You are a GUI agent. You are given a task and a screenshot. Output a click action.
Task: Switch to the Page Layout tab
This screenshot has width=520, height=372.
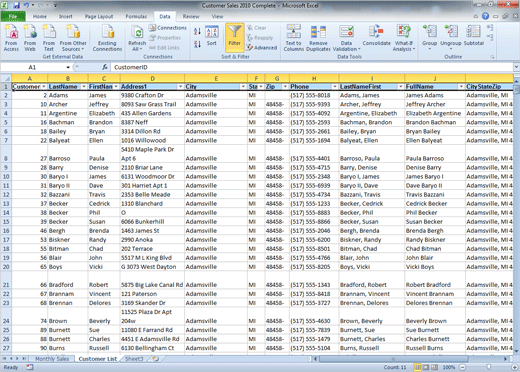[99, 16]
